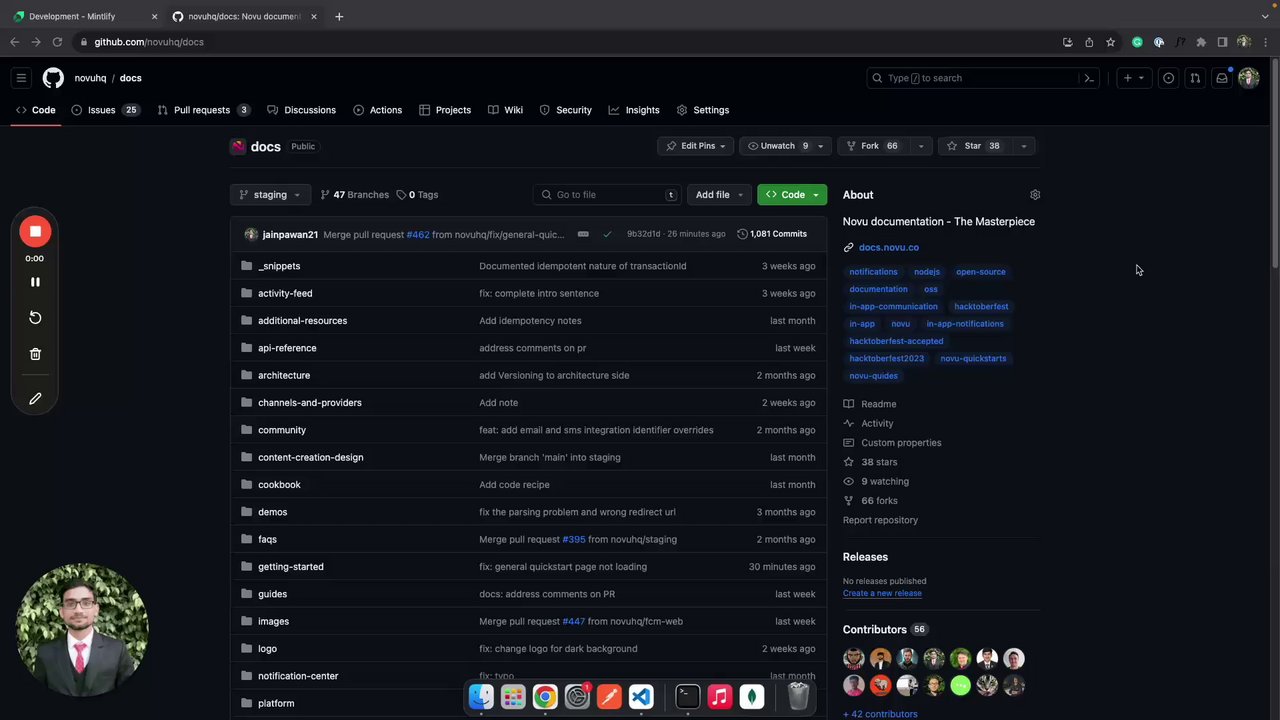Click the Go to file search field
Viewport: 1280px width, 720px height.
pyautogui.click(x=607, y=195)
